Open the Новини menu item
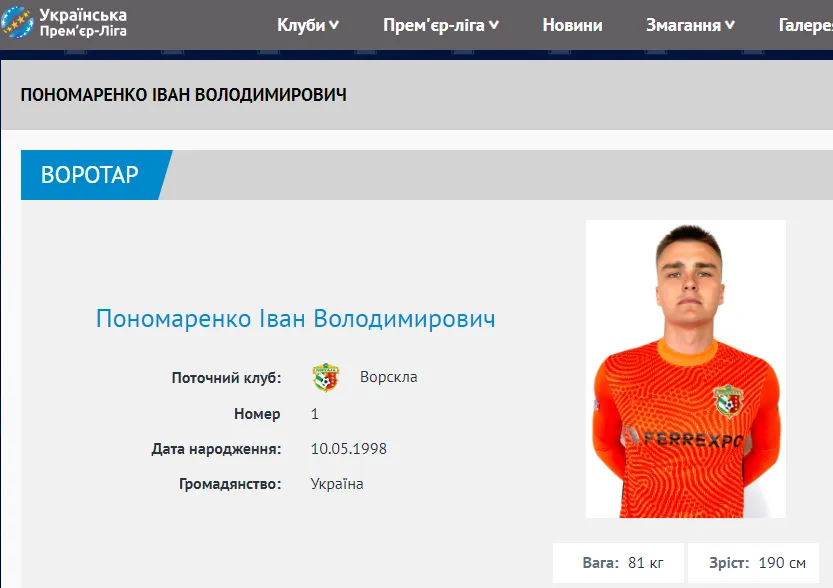The height and width of the screenshot is (588, 833). [572, 25]
